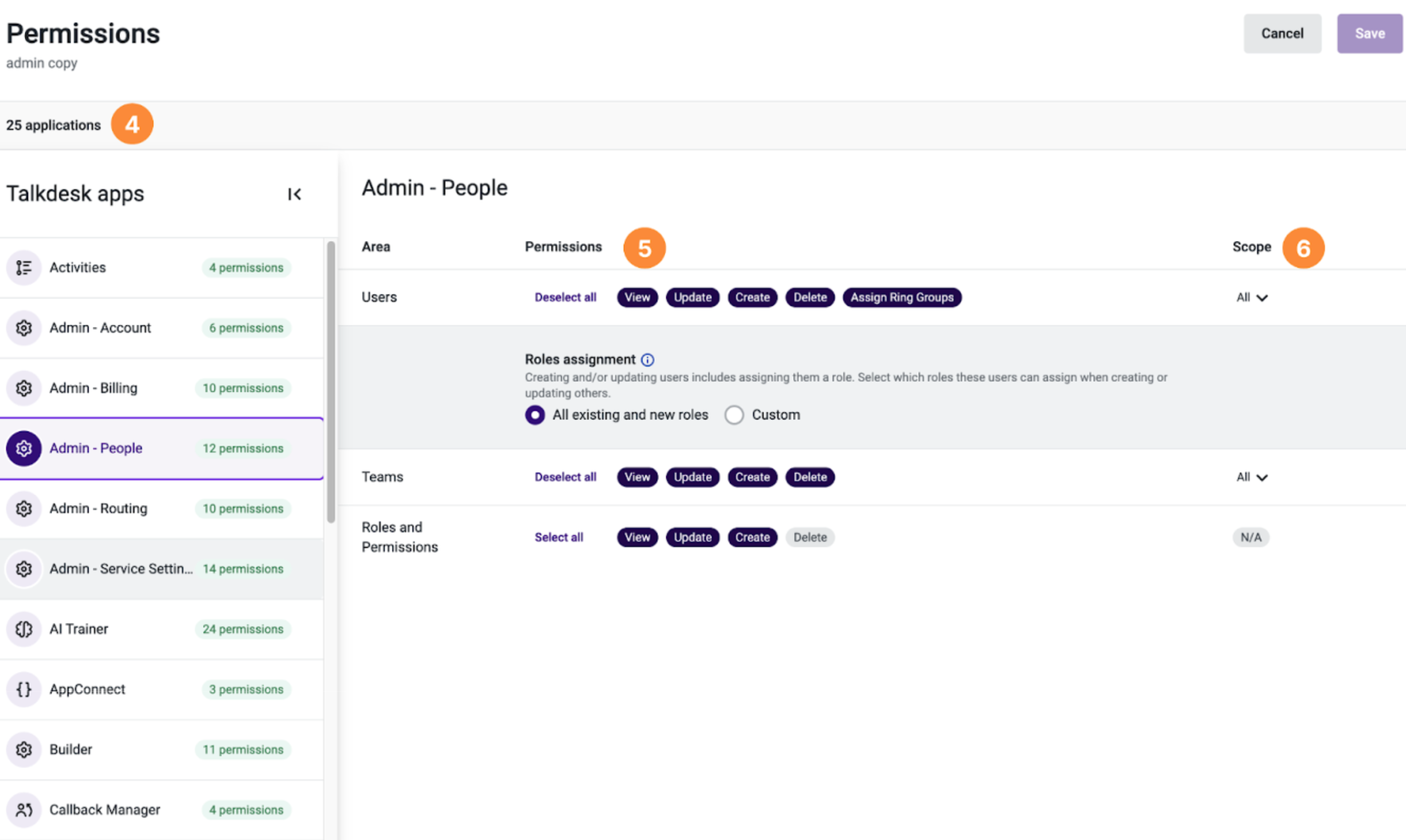Open the Teams scope dropdown

[1252, 477]
